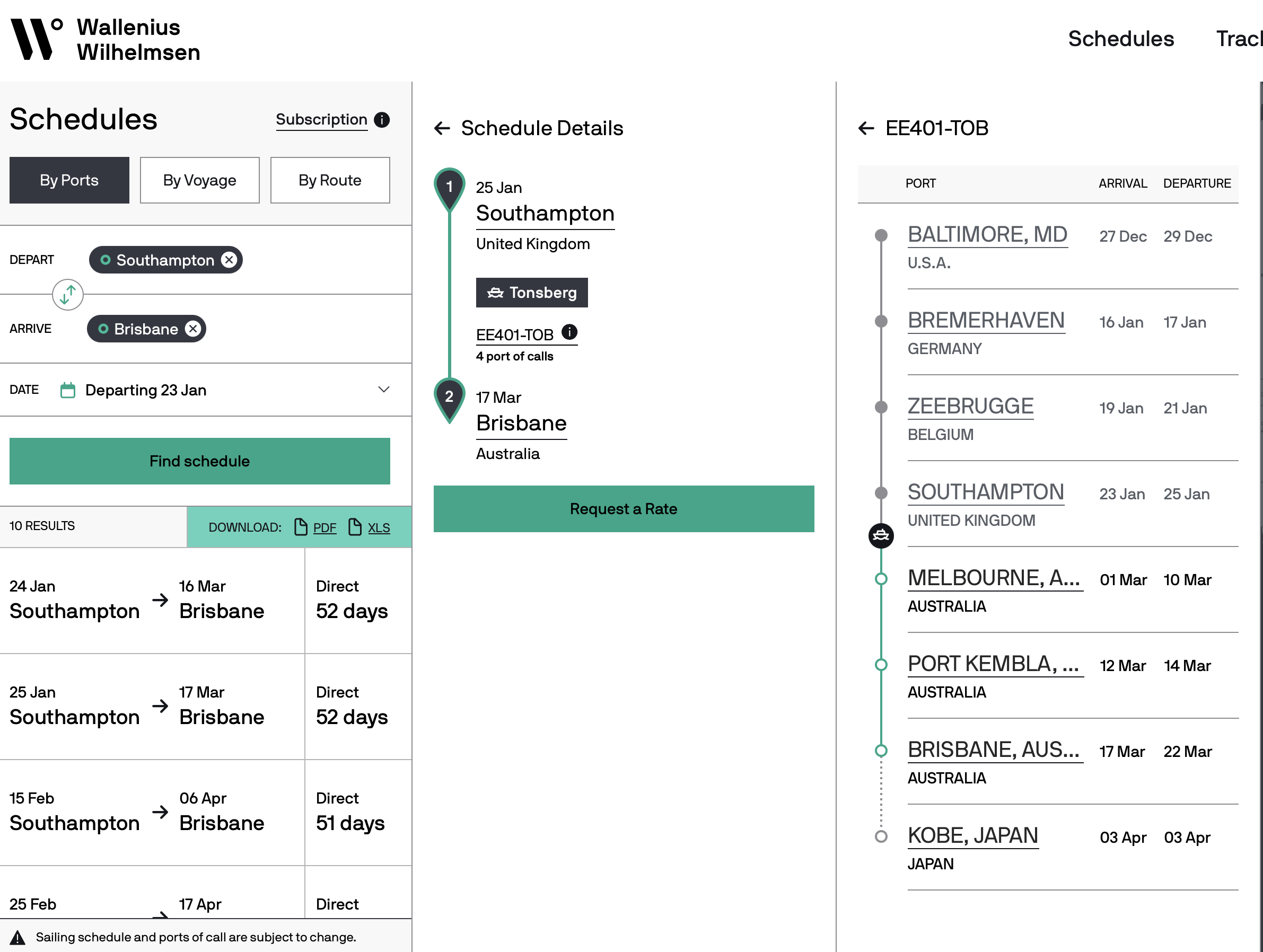Go back from Schedule Details
This screenshot has height=952, width=1263.
point(442,128)
